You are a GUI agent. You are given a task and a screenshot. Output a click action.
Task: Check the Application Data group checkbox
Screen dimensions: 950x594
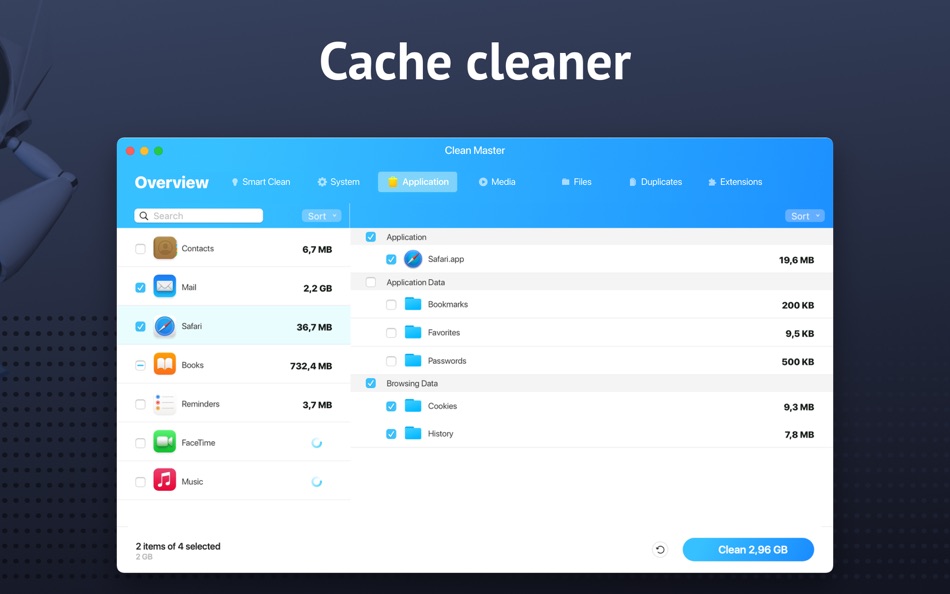tap(371, 282)
